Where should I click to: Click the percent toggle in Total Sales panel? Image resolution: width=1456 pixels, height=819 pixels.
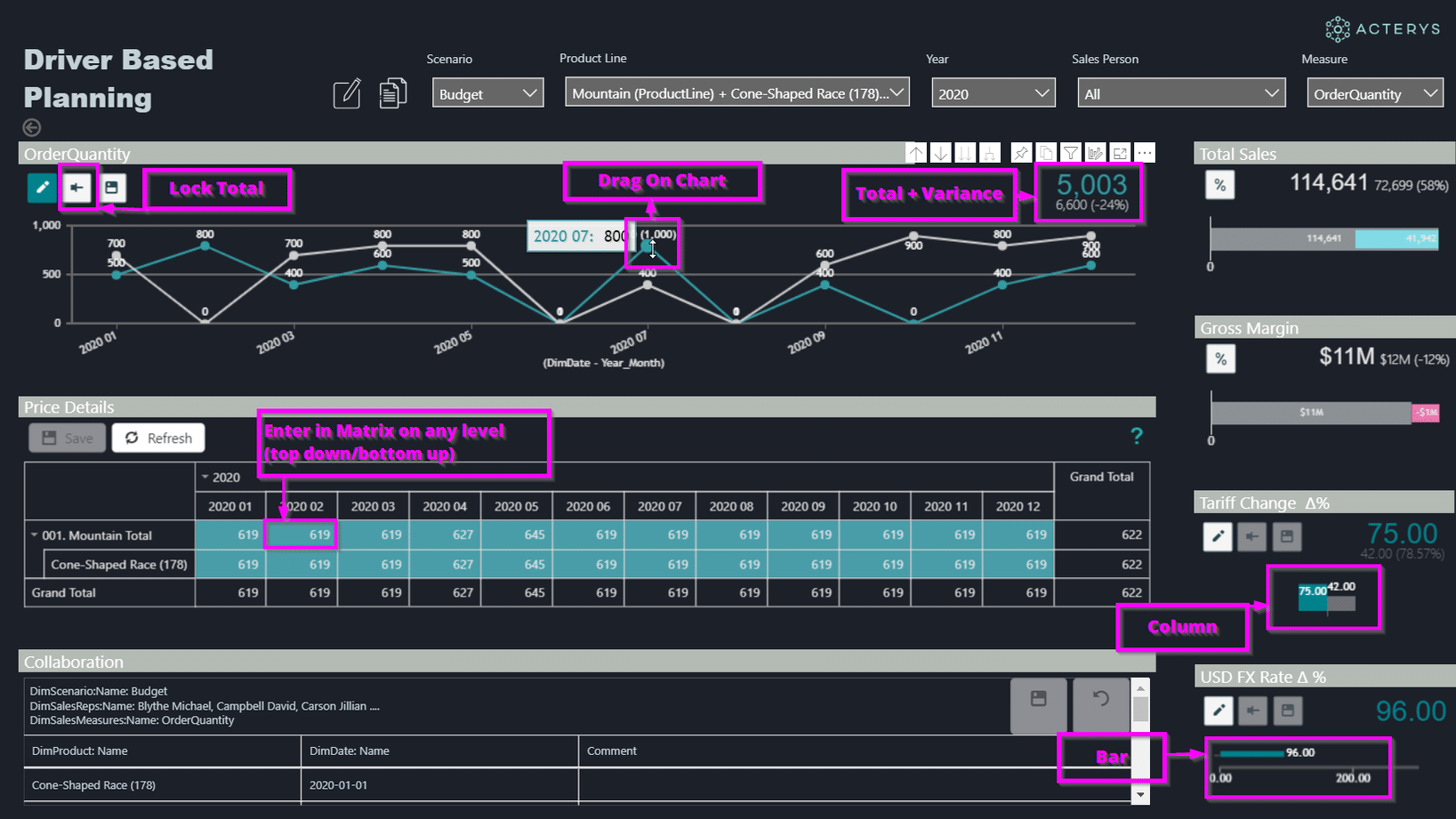pos(1220,185)
